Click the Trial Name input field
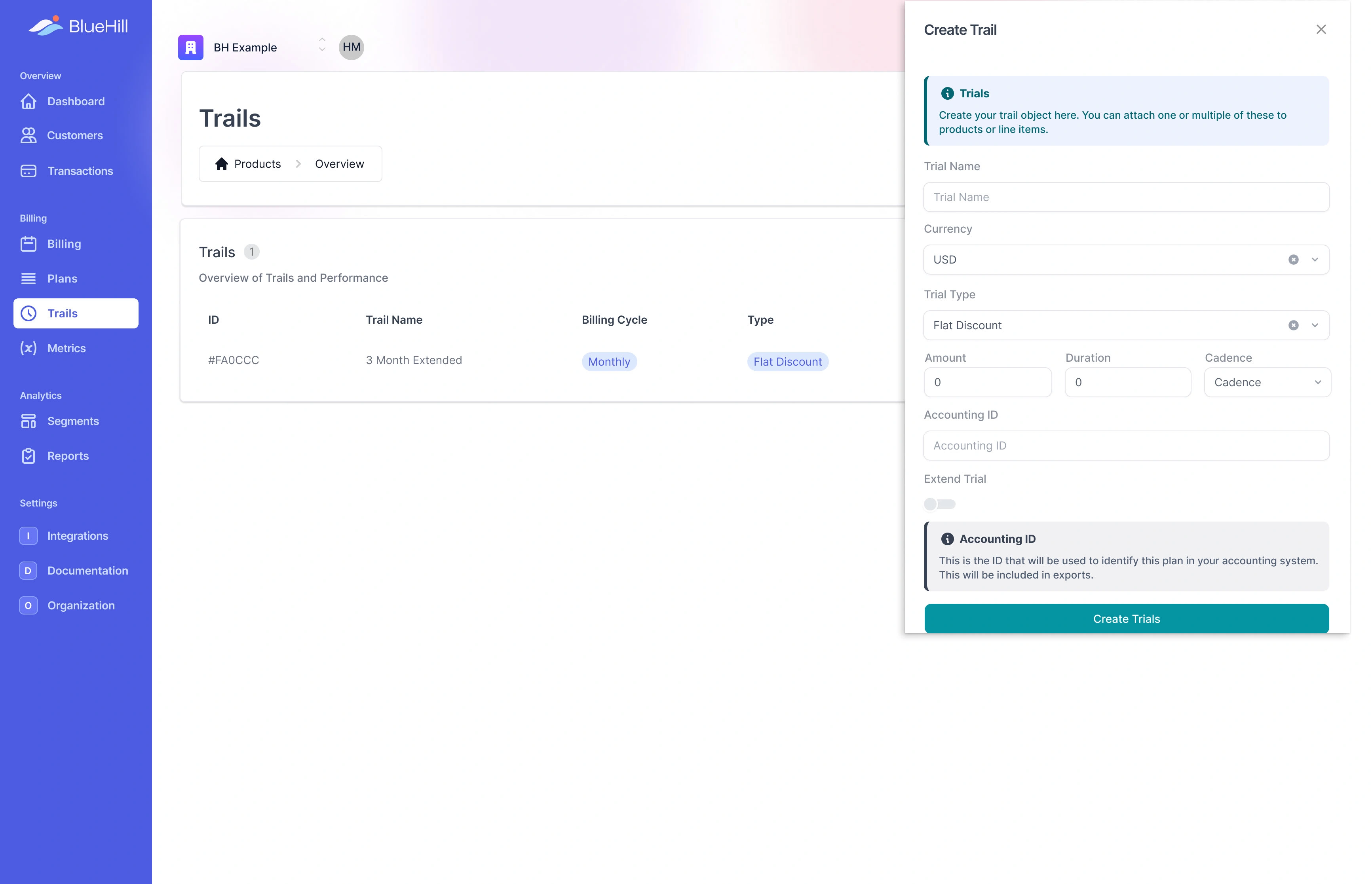Image resolution: width=1372 pixels, height=884 pixels. (1126, 197)
